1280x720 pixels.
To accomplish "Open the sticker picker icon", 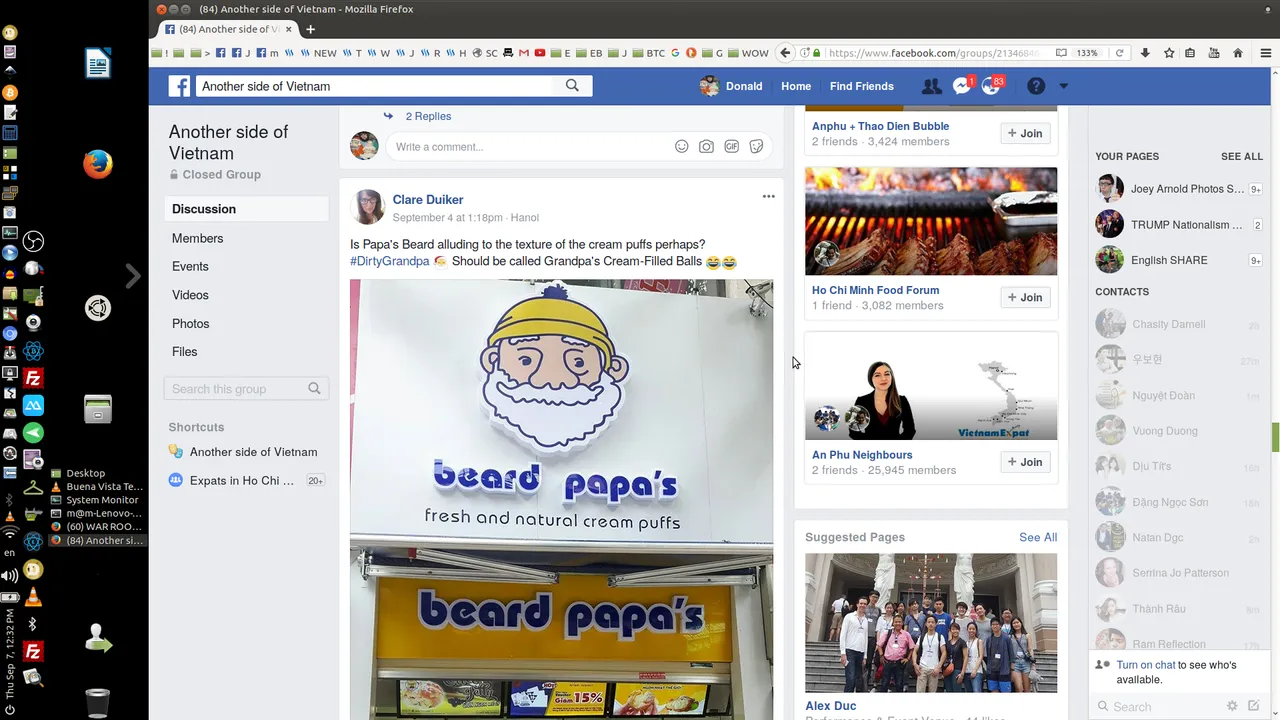I will pos(756,146).
